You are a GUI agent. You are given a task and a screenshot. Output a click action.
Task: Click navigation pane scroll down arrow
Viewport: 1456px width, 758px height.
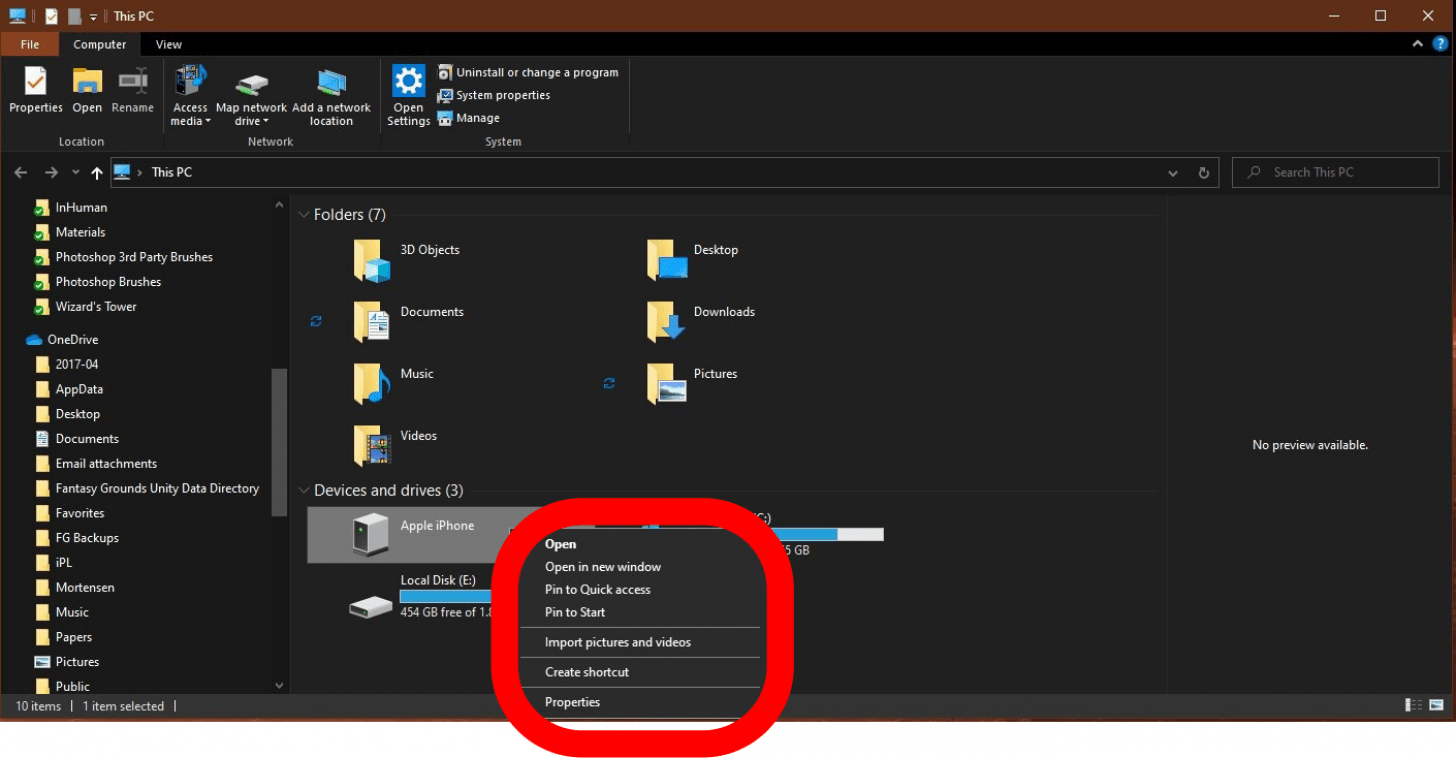pyautogui.click(x=279, y=686)
